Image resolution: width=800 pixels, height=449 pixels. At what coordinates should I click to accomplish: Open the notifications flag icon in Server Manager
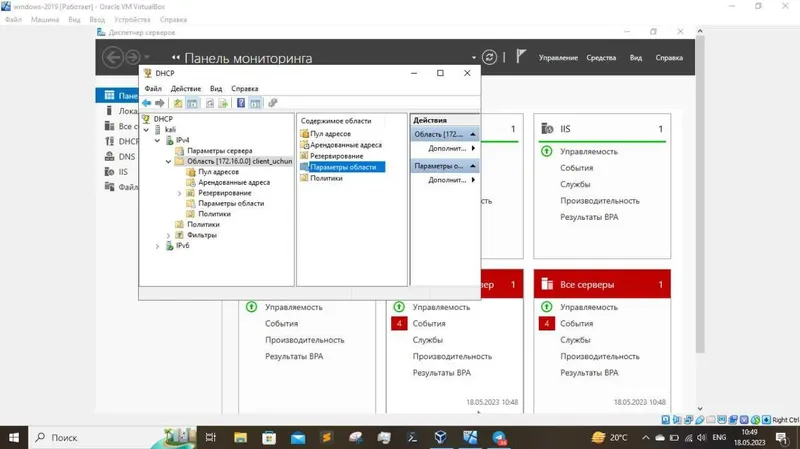point(520,56)
